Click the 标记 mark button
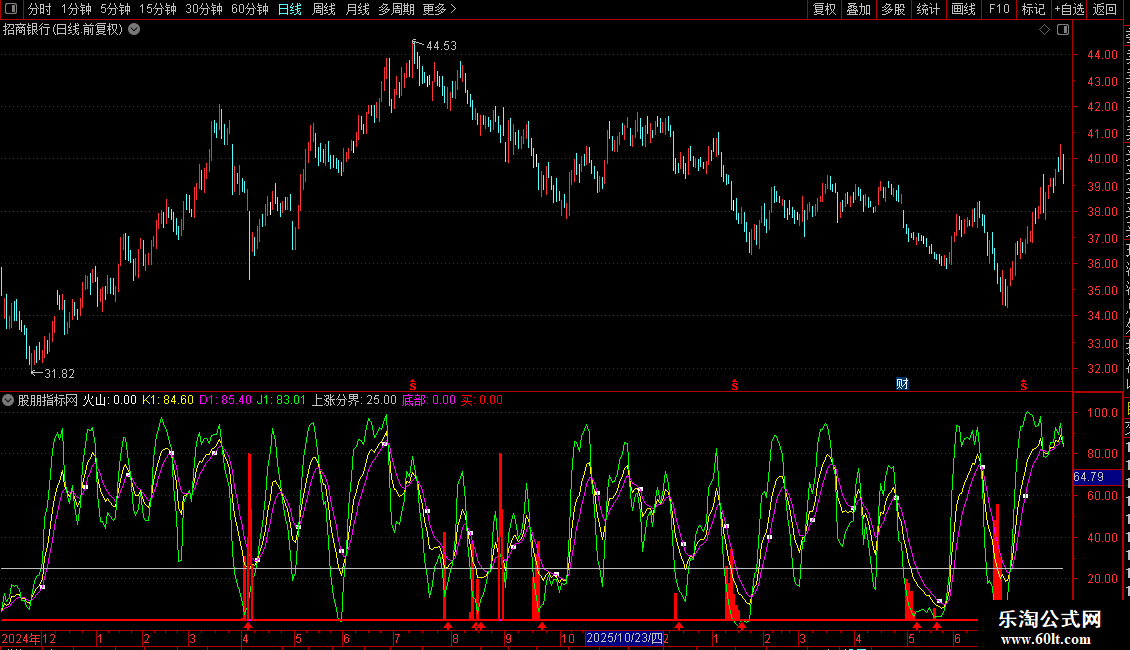 coord(1033,9)
